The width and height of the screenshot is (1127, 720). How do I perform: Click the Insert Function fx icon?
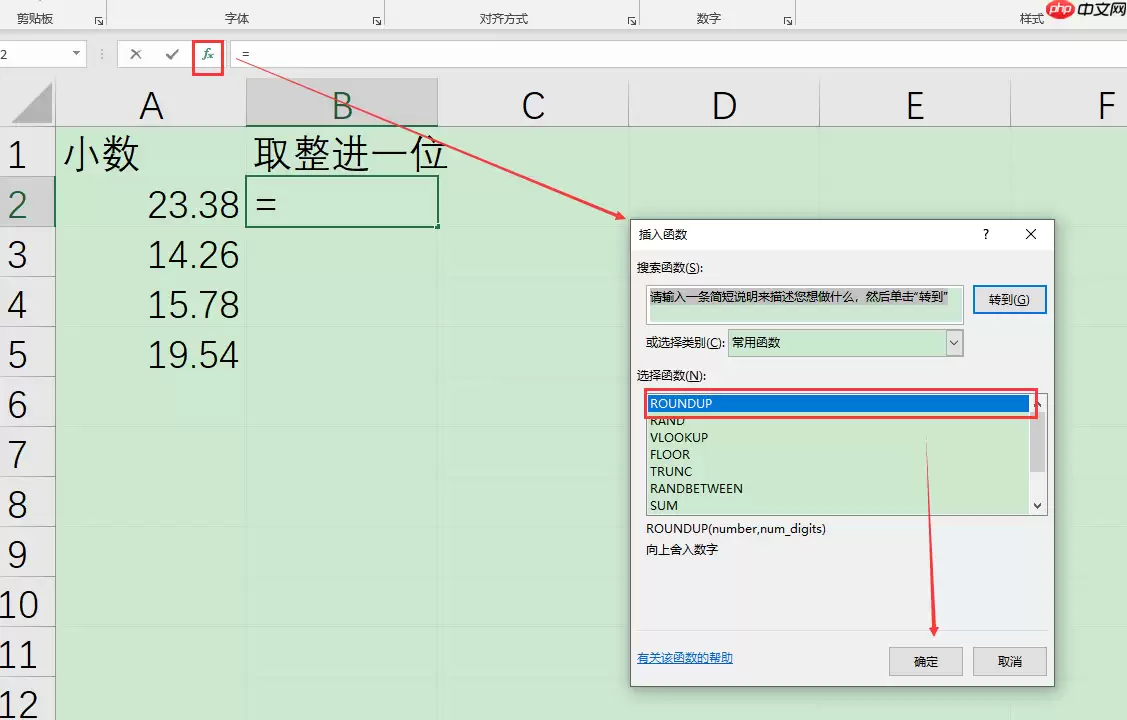pos(208,55)
